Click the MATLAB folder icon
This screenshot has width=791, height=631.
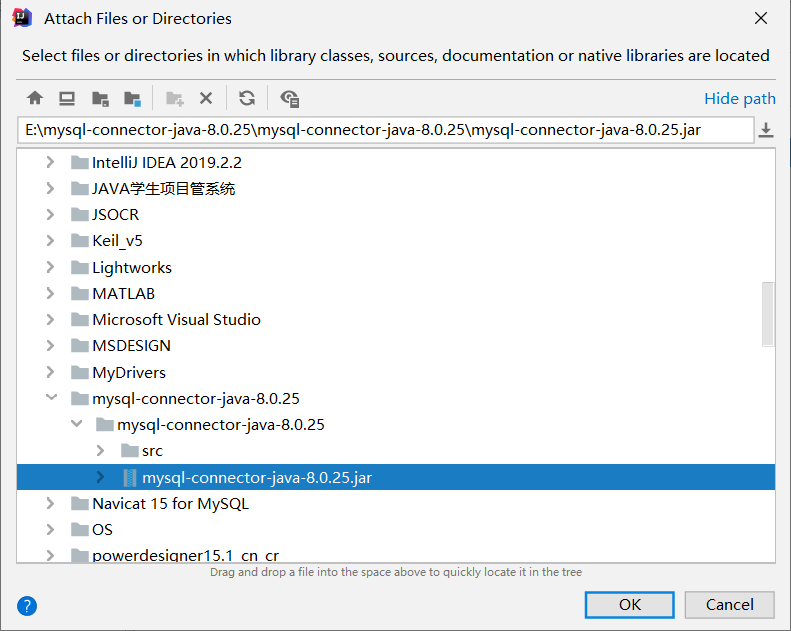click(80, 293)
